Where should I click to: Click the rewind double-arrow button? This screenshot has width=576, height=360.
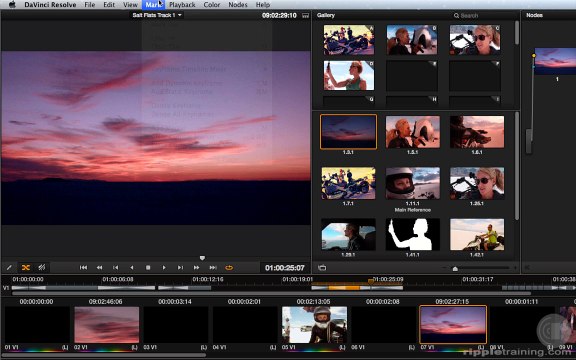[x=100, y=267]
